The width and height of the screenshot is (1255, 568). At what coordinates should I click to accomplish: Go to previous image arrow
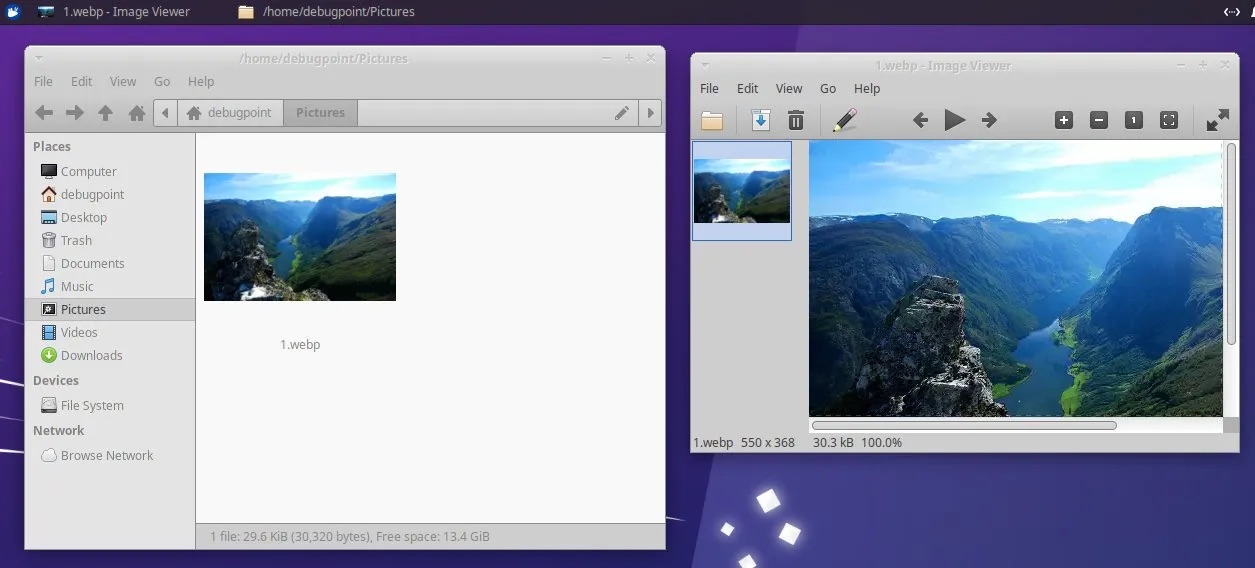(x=921, y=121)
